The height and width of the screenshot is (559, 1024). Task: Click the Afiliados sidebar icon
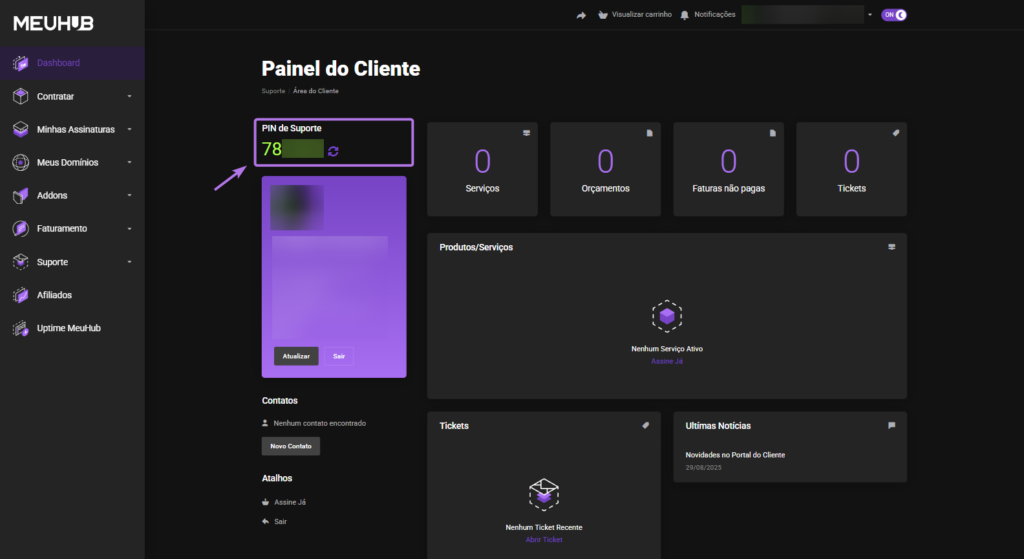tap(20, 295)
